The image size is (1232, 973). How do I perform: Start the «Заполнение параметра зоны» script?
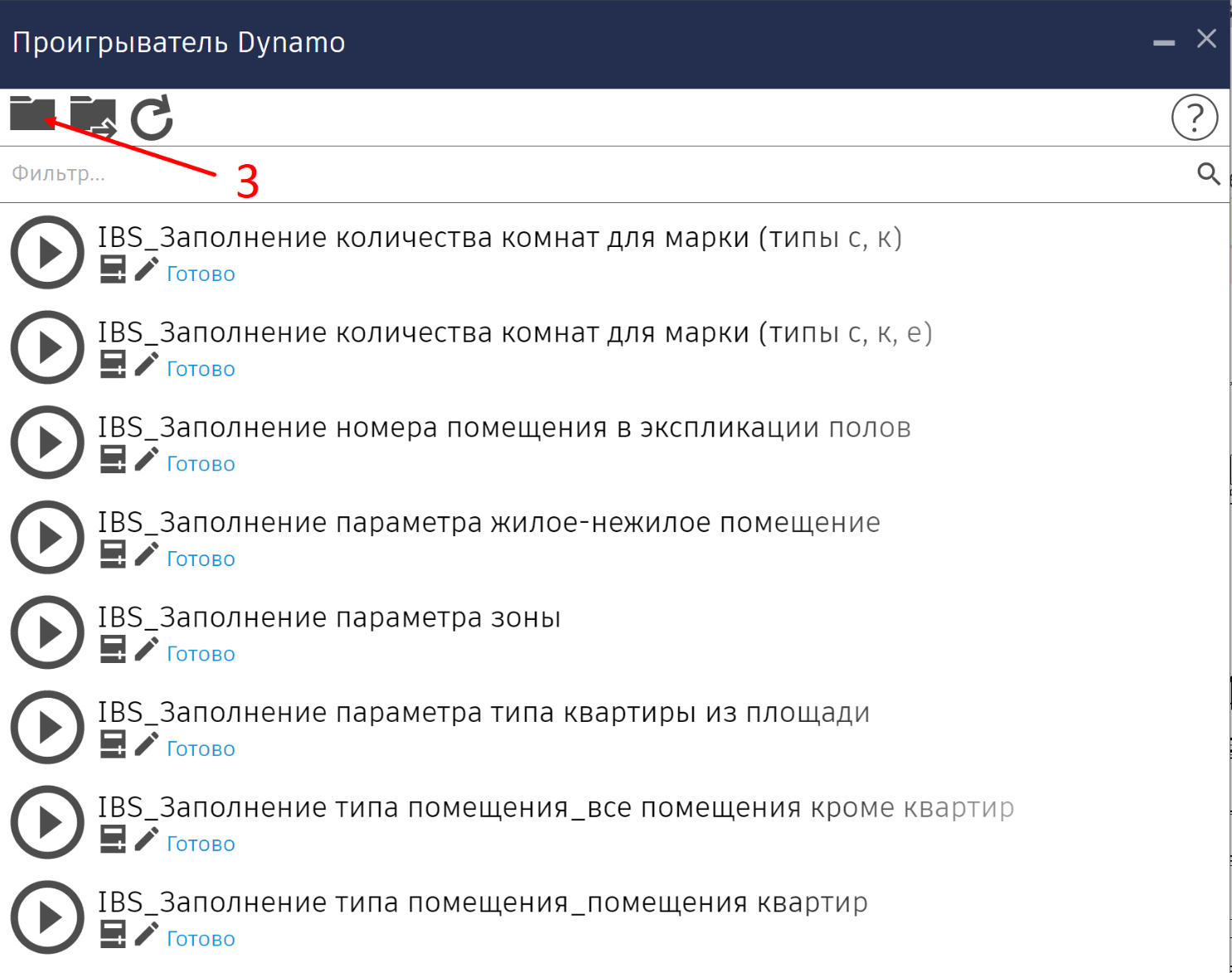point(47,632)
